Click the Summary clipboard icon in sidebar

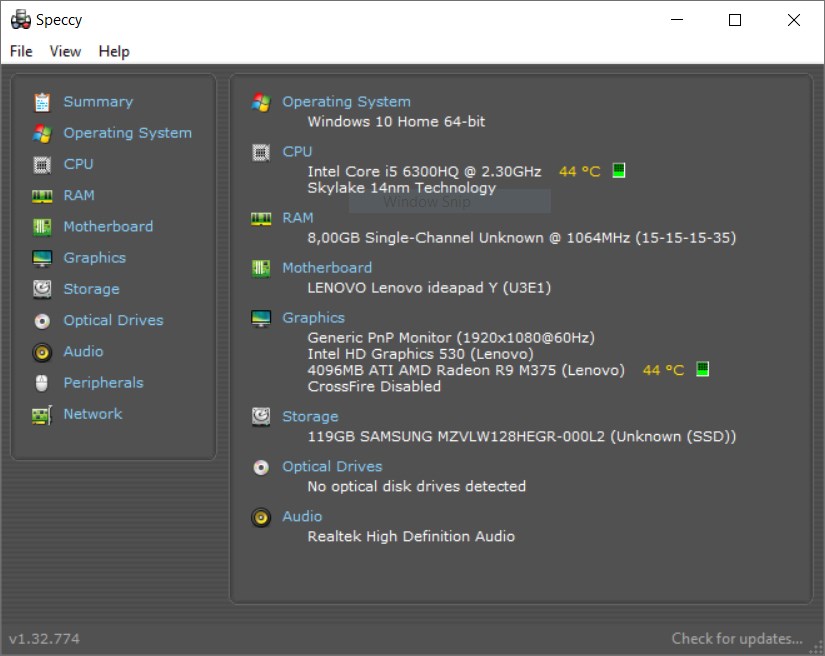point(42,102)
